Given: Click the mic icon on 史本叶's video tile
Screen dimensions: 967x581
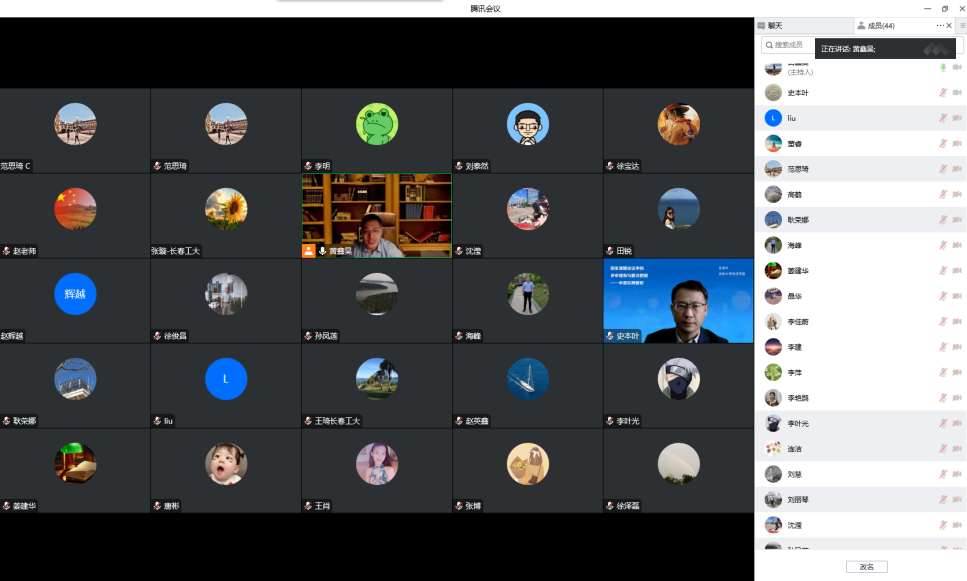Looking at the screenshot, I should pos(610,336).
